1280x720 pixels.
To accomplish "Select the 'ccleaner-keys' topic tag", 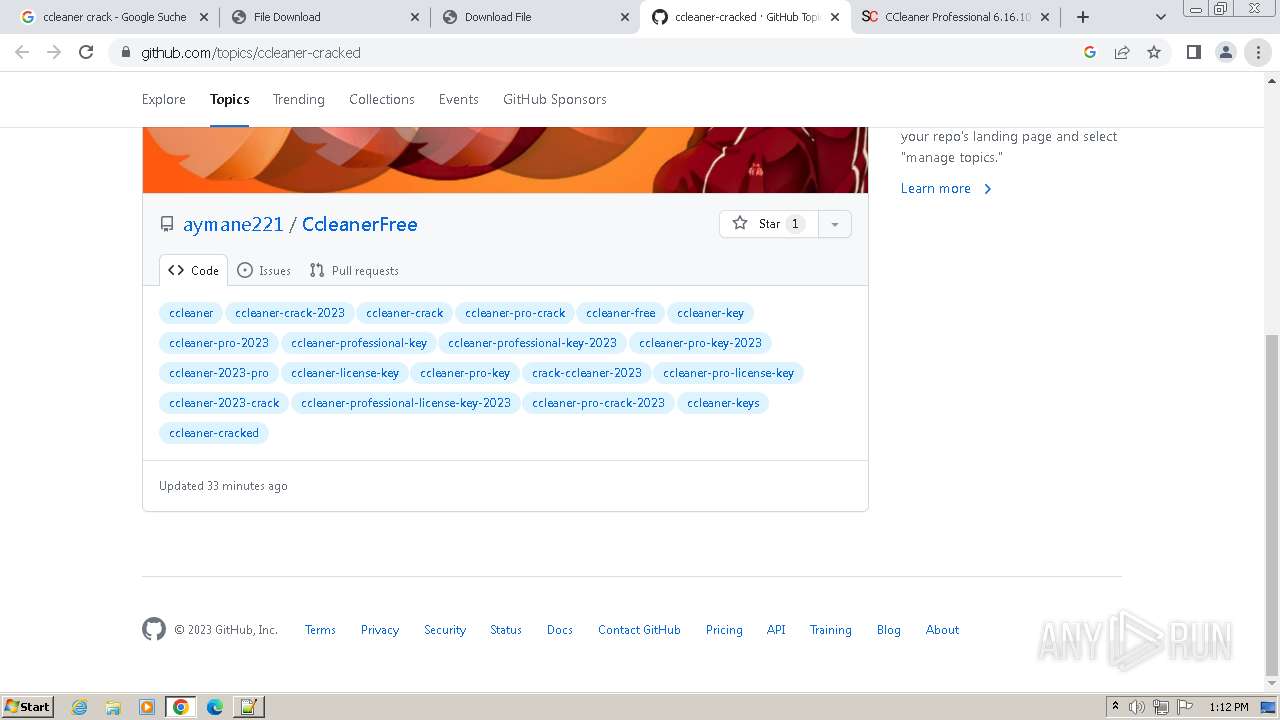I will click(723, 403).
